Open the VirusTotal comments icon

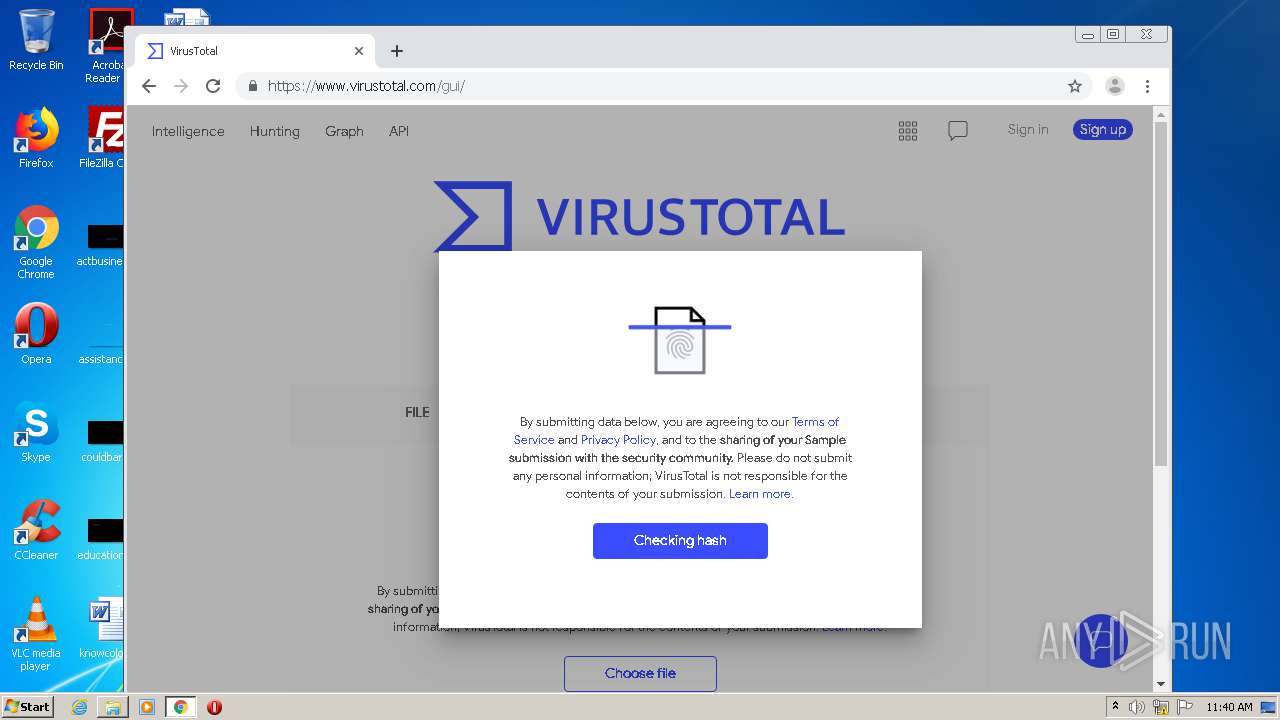coord(958,131)
